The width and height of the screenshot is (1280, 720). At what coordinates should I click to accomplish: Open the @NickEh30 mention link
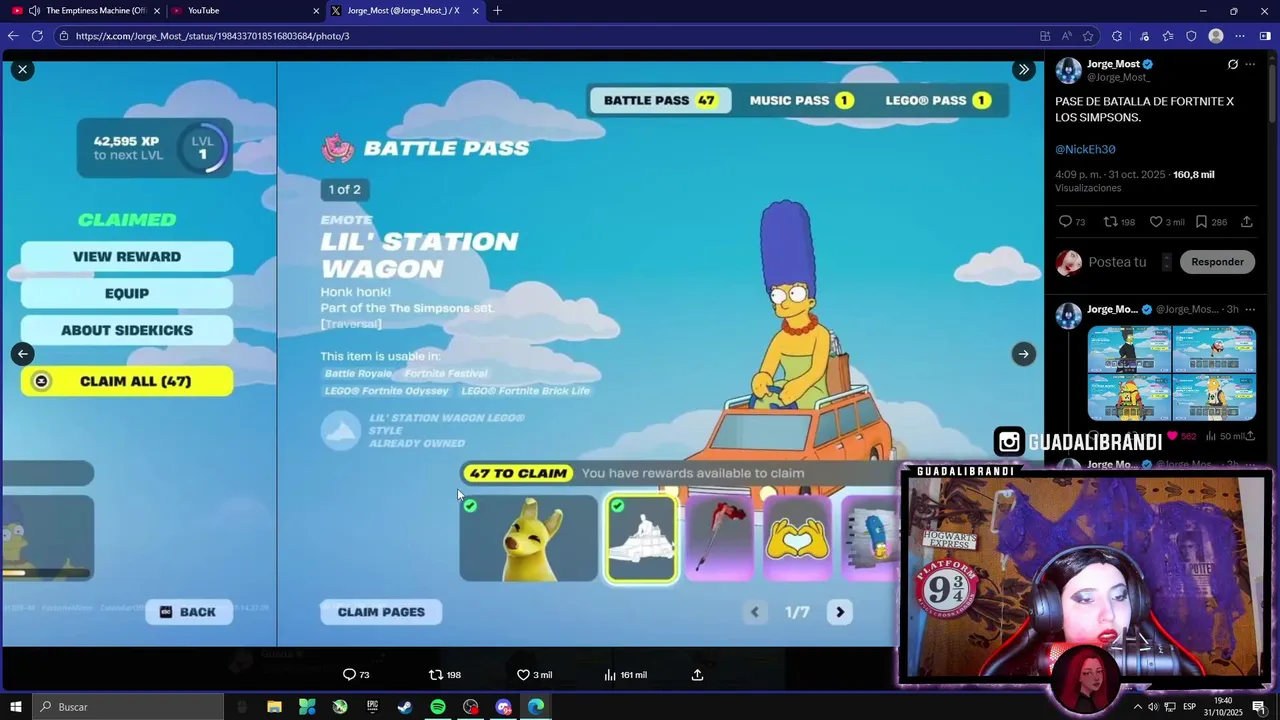(1085, 149)
